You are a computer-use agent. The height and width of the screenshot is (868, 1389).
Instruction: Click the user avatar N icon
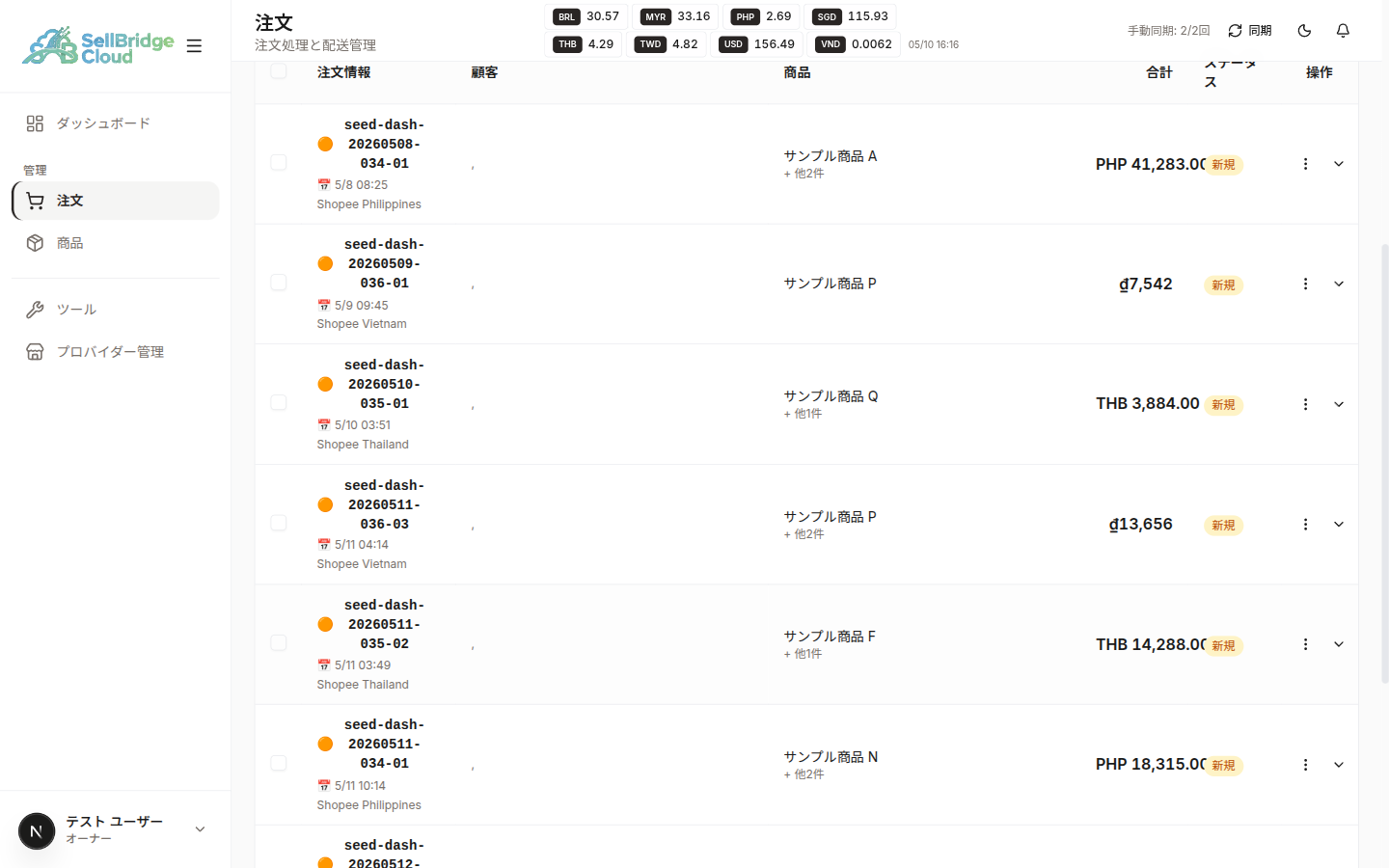tap(37, 830)
